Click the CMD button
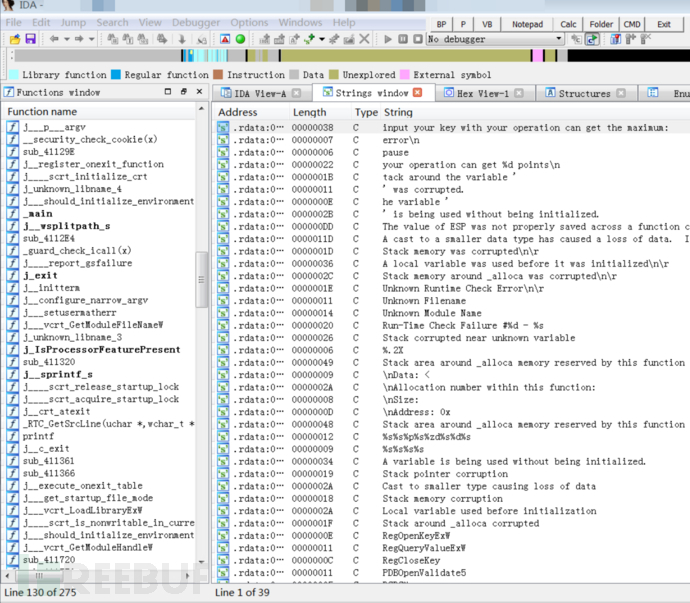This screenshot has width=690, height=603. click(x=632, y=23)
